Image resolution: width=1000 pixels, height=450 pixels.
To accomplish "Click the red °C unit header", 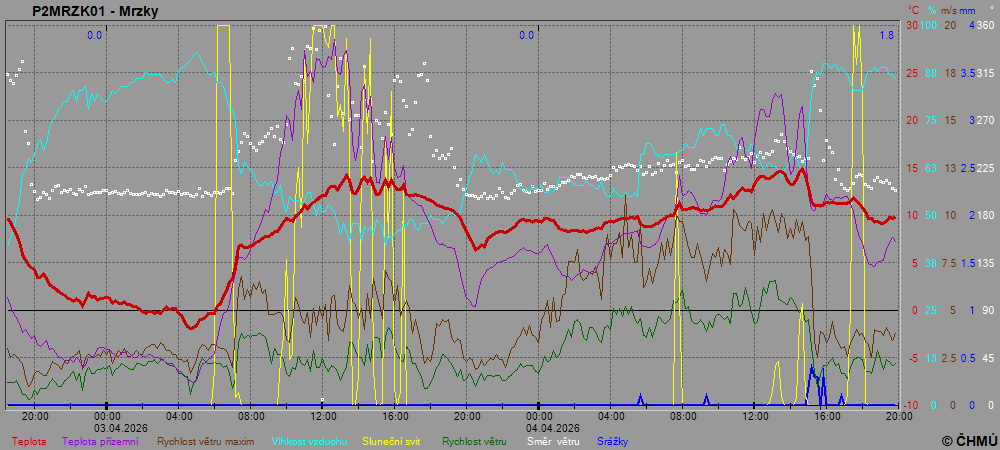I will click(x=912, y=10).
